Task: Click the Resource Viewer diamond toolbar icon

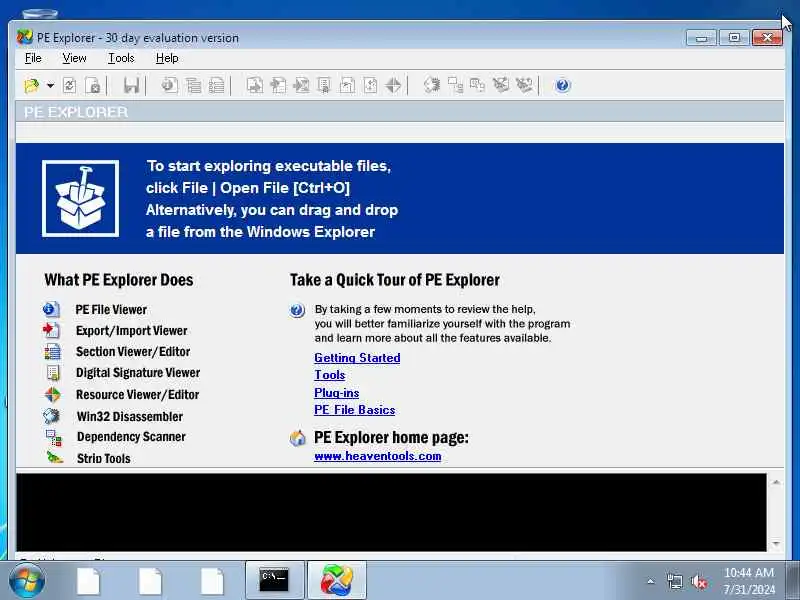Action: tap(393, 85)
